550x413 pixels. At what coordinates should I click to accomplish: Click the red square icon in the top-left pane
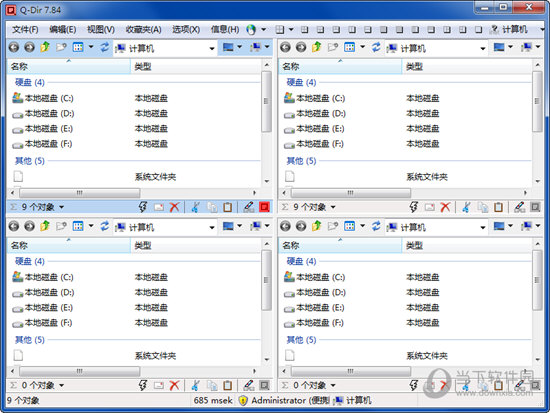(264, 207)
